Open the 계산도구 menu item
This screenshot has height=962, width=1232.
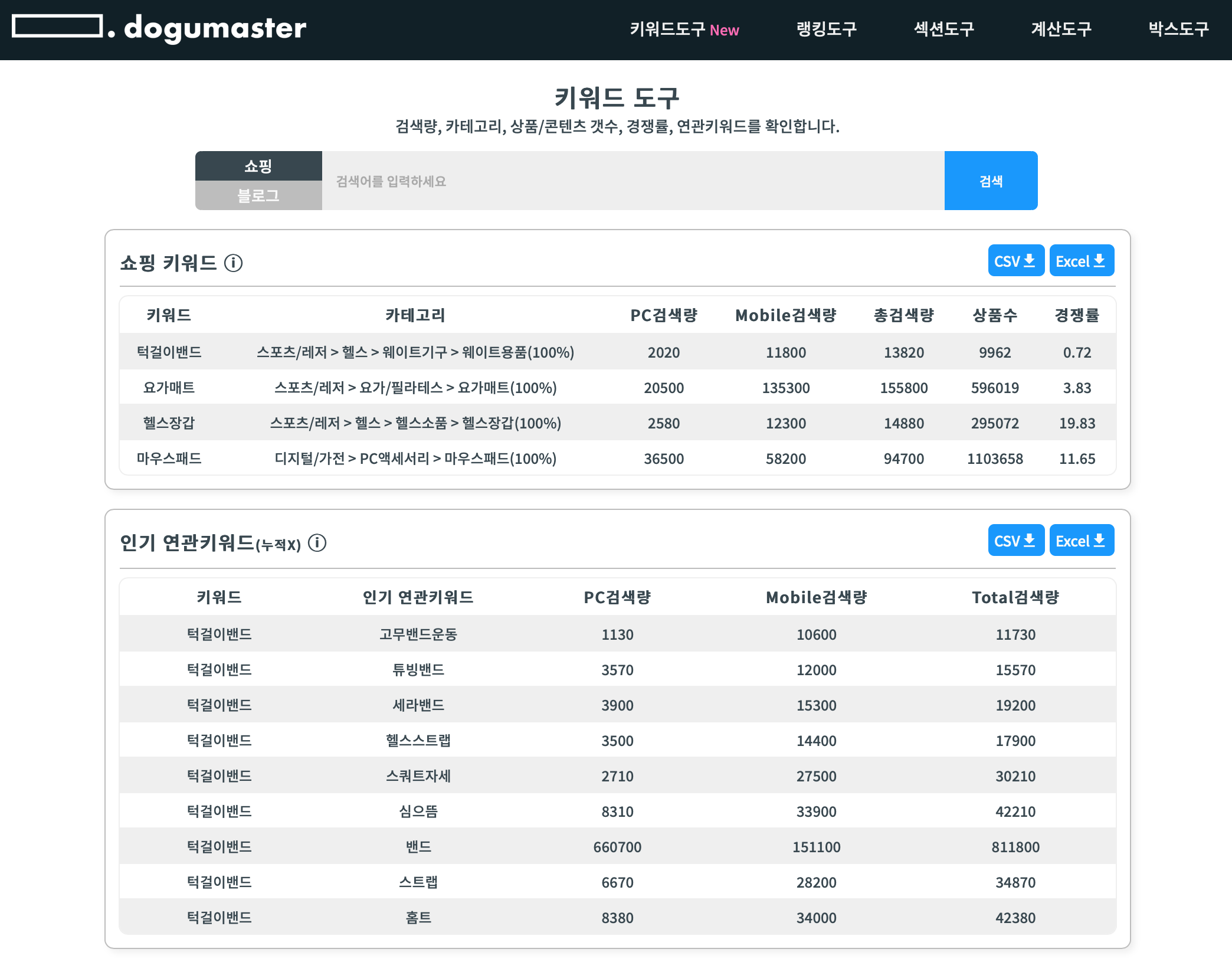(1061, 29)
